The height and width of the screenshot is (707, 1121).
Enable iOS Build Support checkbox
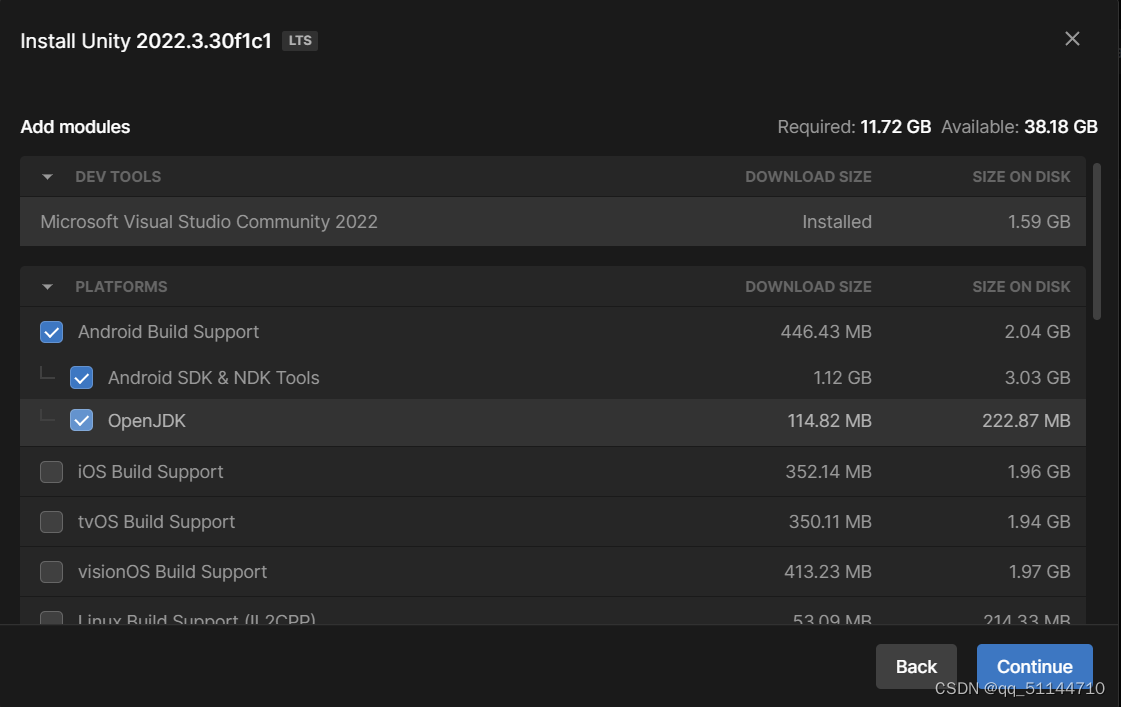click(x=51, y=472)
